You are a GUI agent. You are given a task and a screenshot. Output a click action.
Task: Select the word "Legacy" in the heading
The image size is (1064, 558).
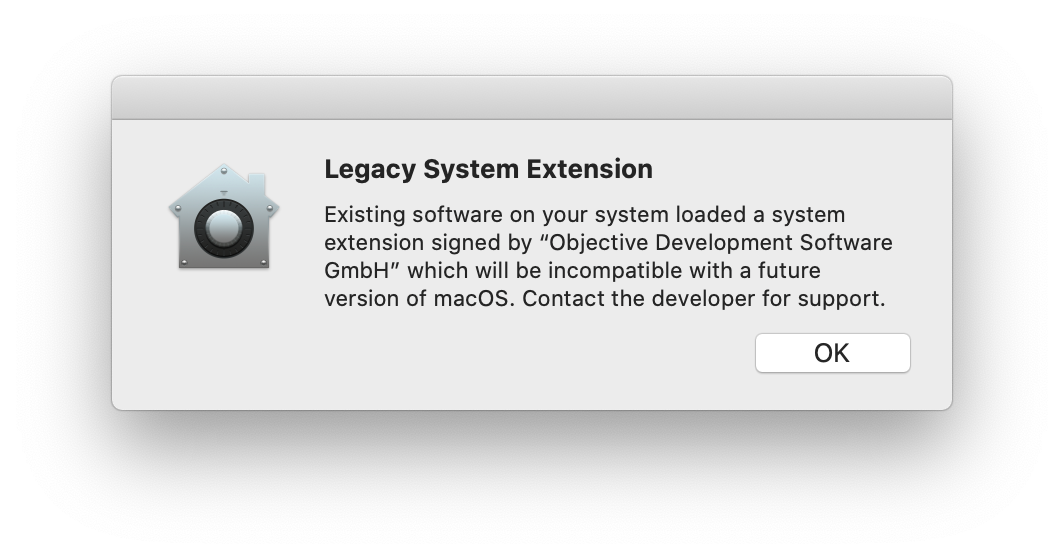pyautogui.click(x=369, y=170)
